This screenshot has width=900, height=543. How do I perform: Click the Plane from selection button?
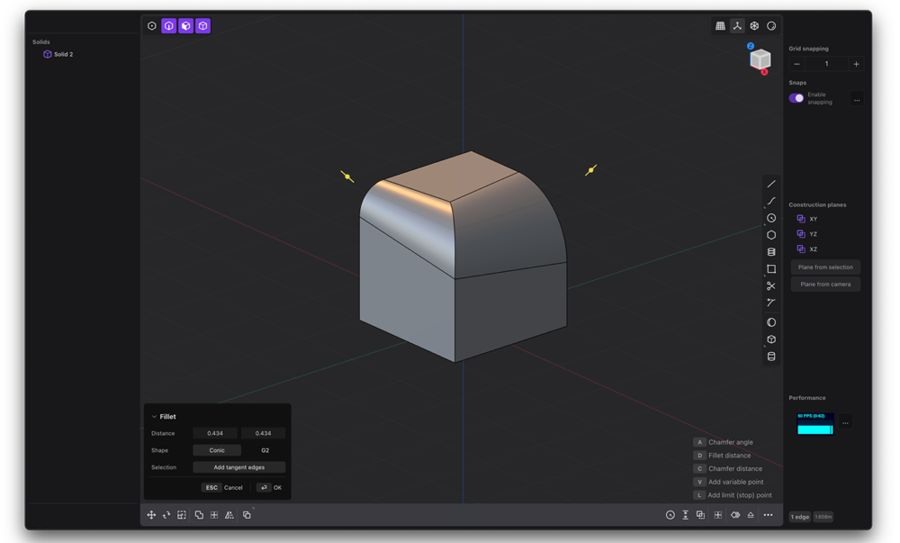(825, 267)
